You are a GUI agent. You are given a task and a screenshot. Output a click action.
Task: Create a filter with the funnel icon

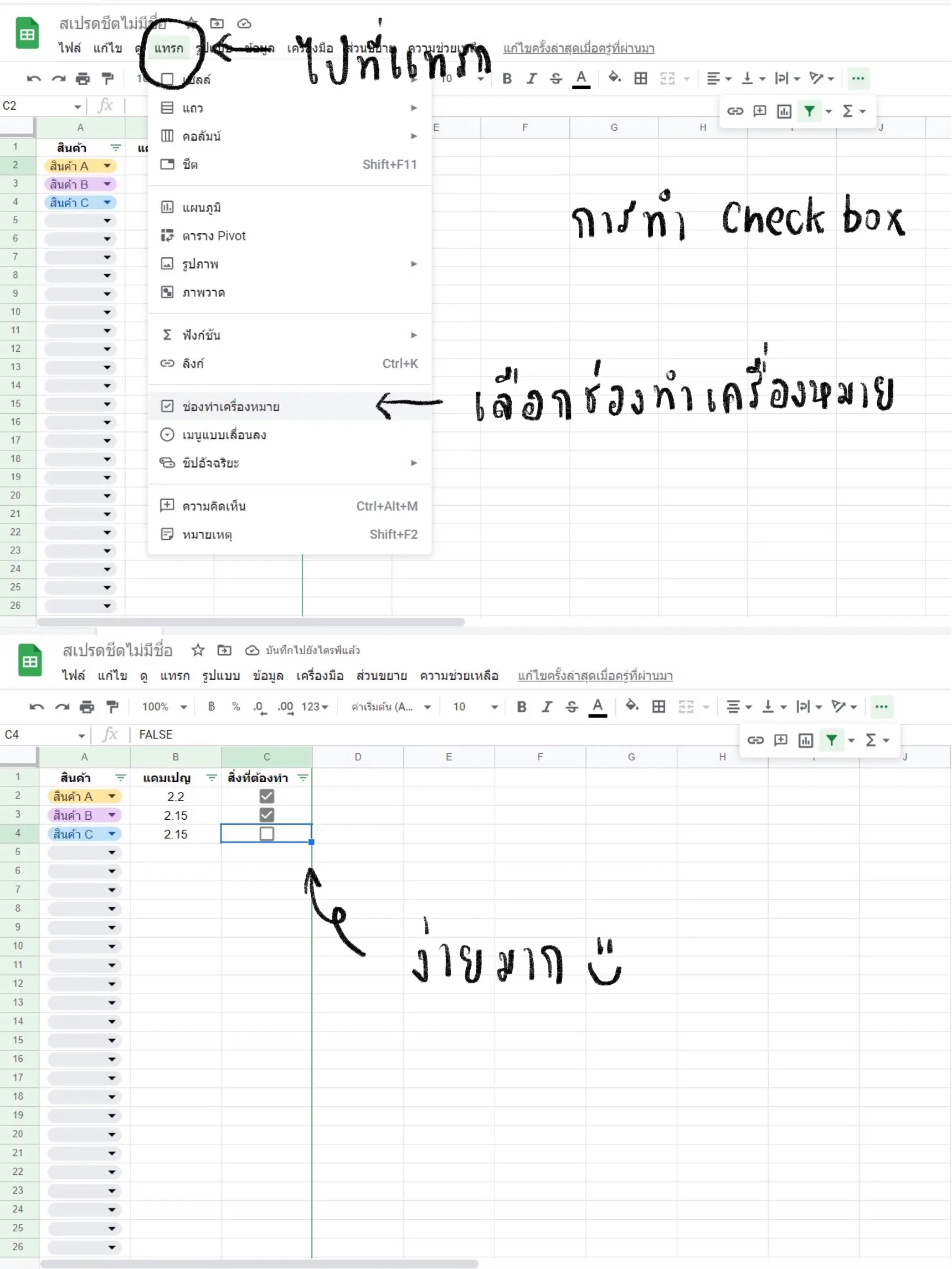coord(832,740)
